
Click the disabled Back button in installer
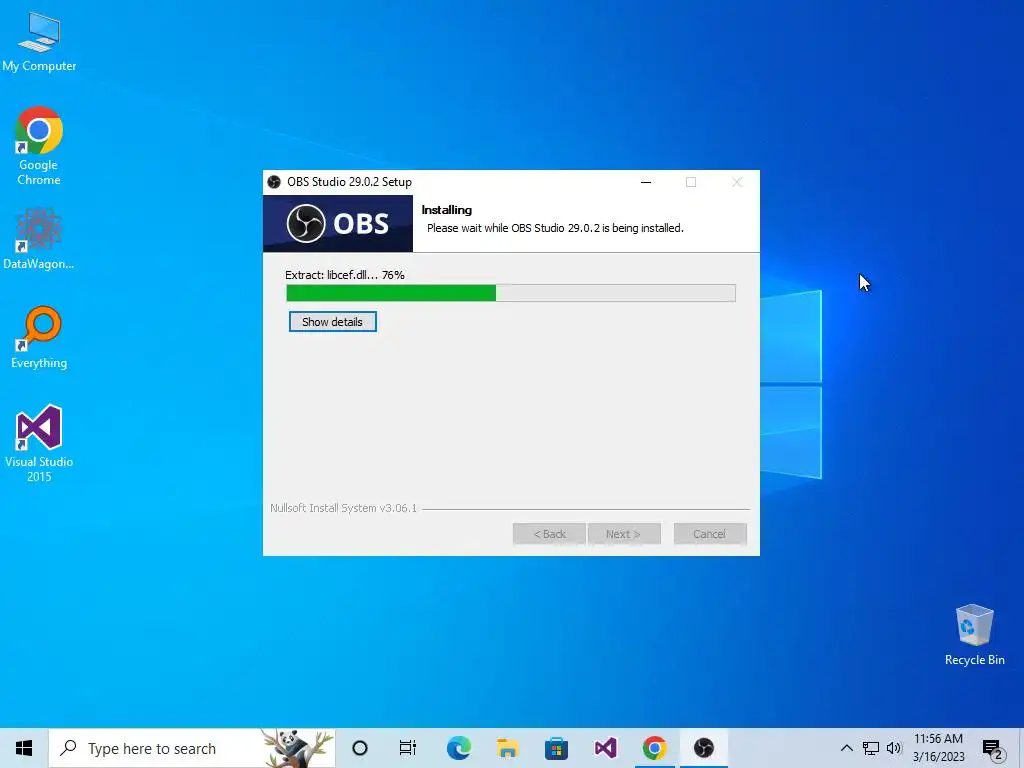point(549,534)
